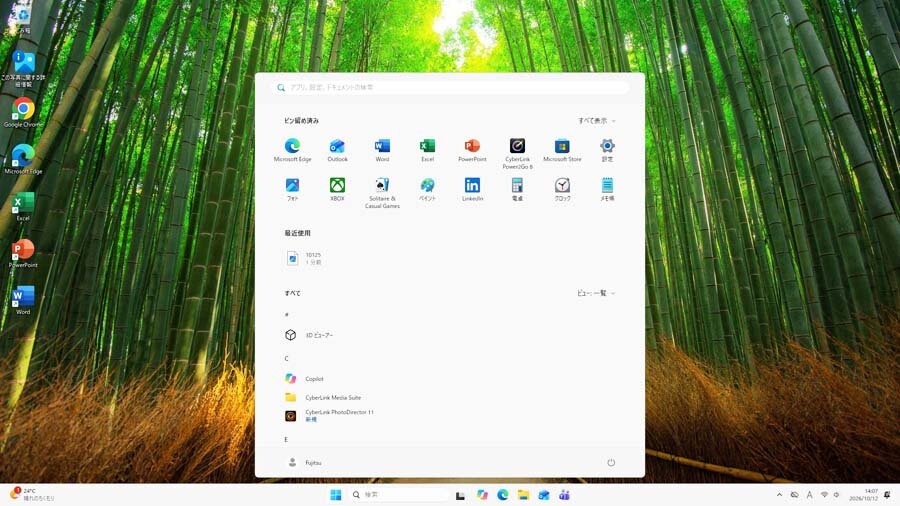The image size is (900, 506).
Task: Open Solitaire & Casual Games
Action: (382, 193)
